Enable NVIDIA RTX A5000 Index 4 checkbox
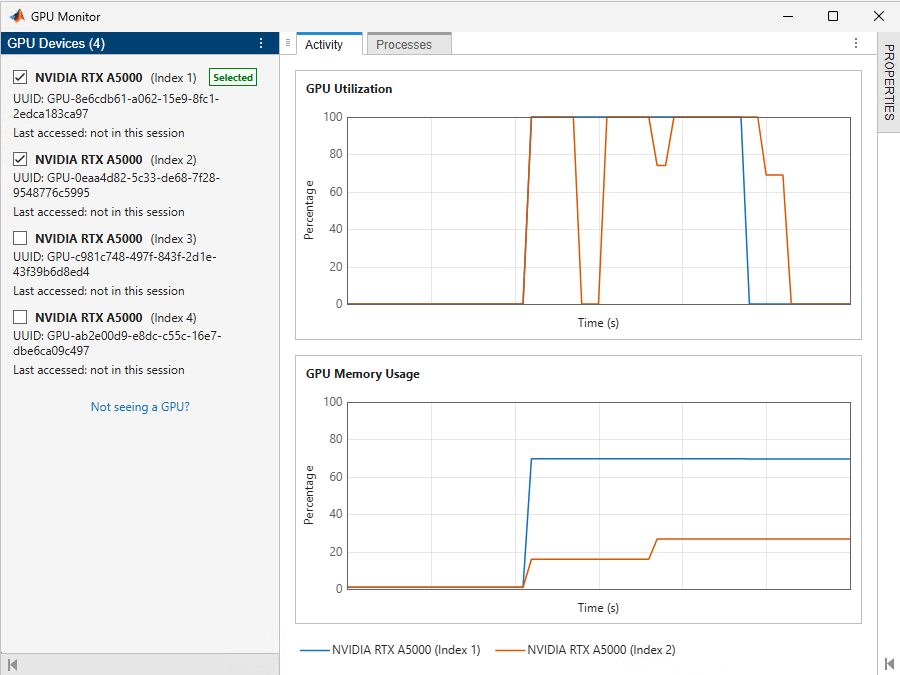Screen dimensions: 900x675 20,317
